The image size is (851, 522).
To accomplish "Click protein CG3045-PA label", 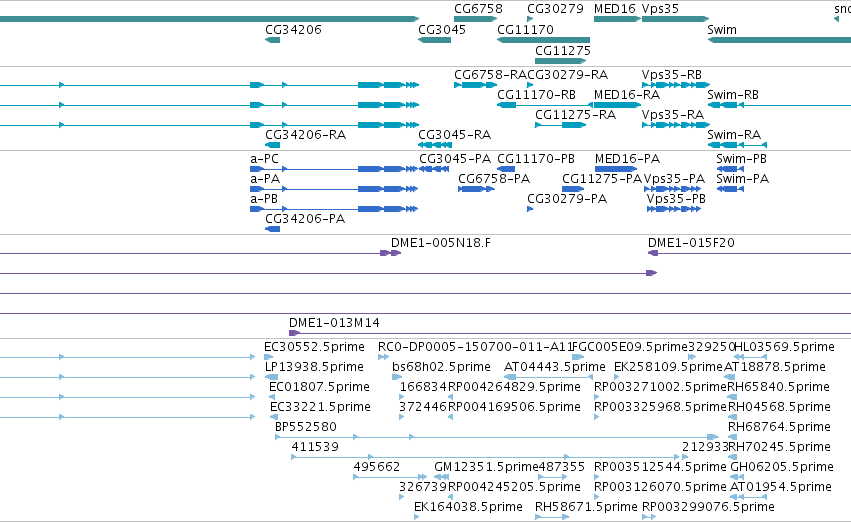I will [455, 160].
